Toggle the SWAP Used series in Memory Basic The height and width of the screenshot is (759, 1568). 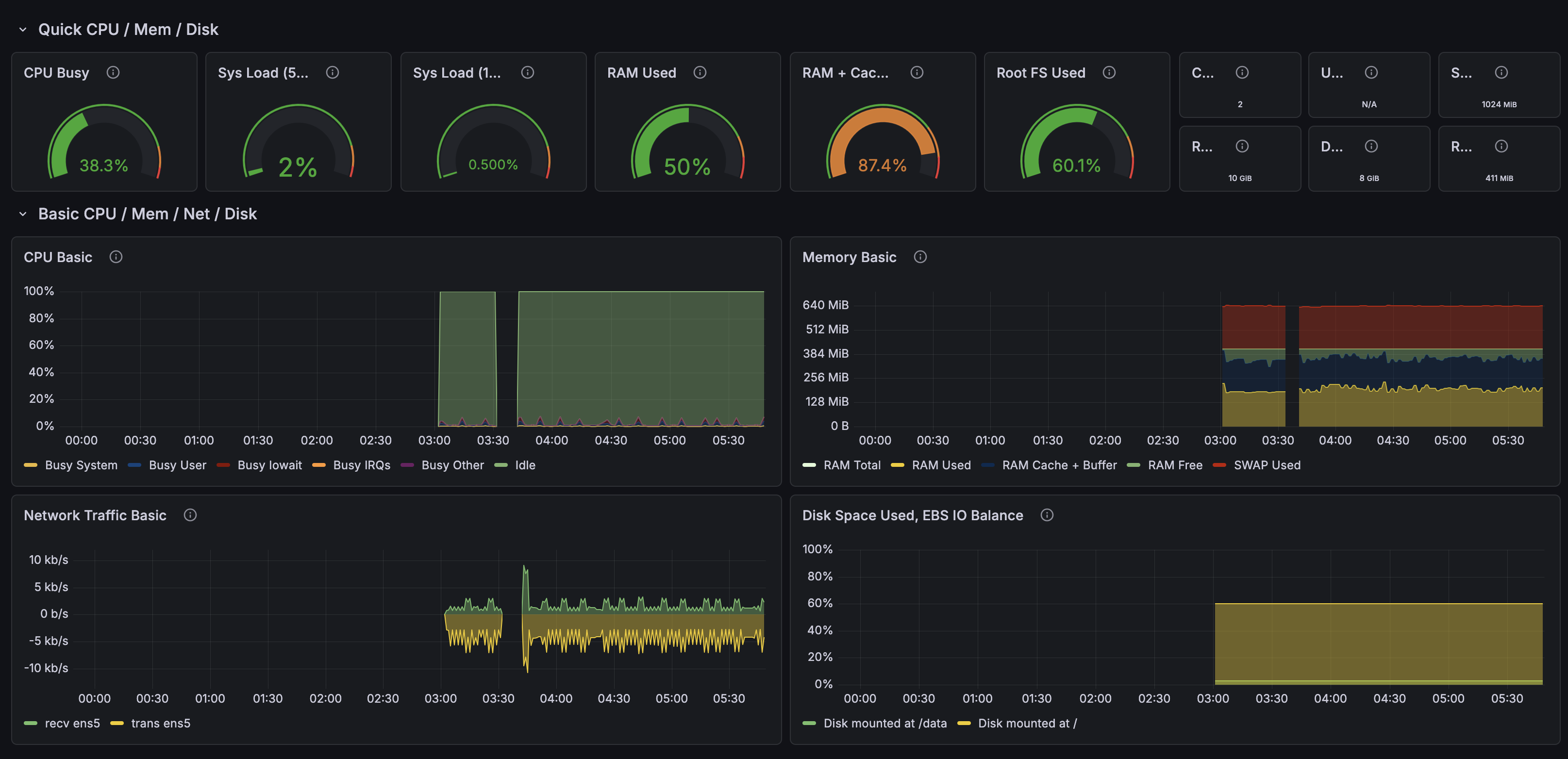[1267, 464]
